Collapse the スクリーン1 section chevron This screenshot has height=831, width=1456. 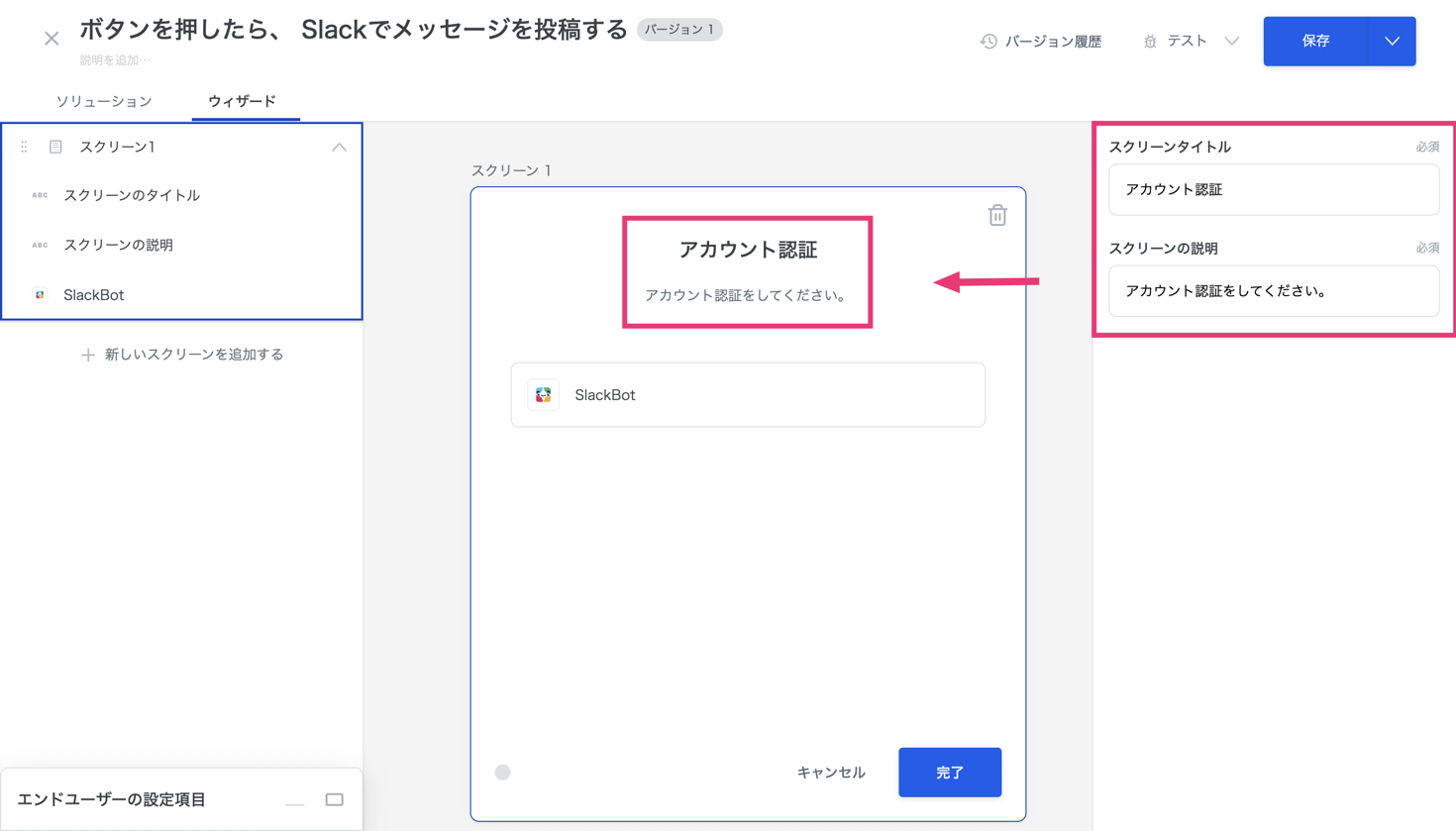click(339, 147)
